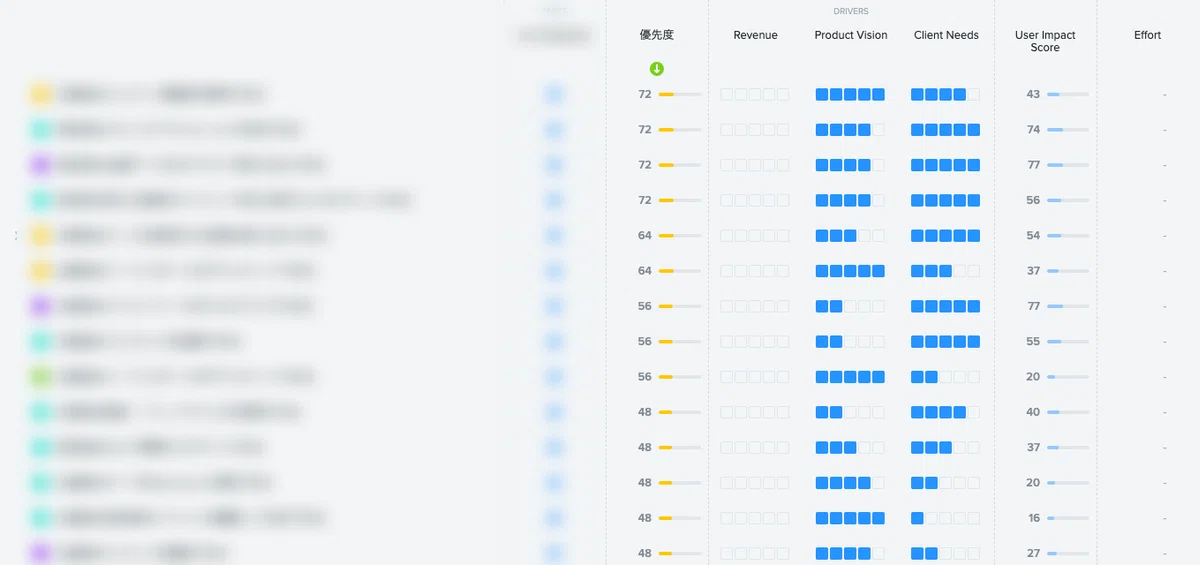This screenshot has height=565, width=1200.
Task: Click the priority value 72 in the row scoring 43
Action: tap(645, 95)
